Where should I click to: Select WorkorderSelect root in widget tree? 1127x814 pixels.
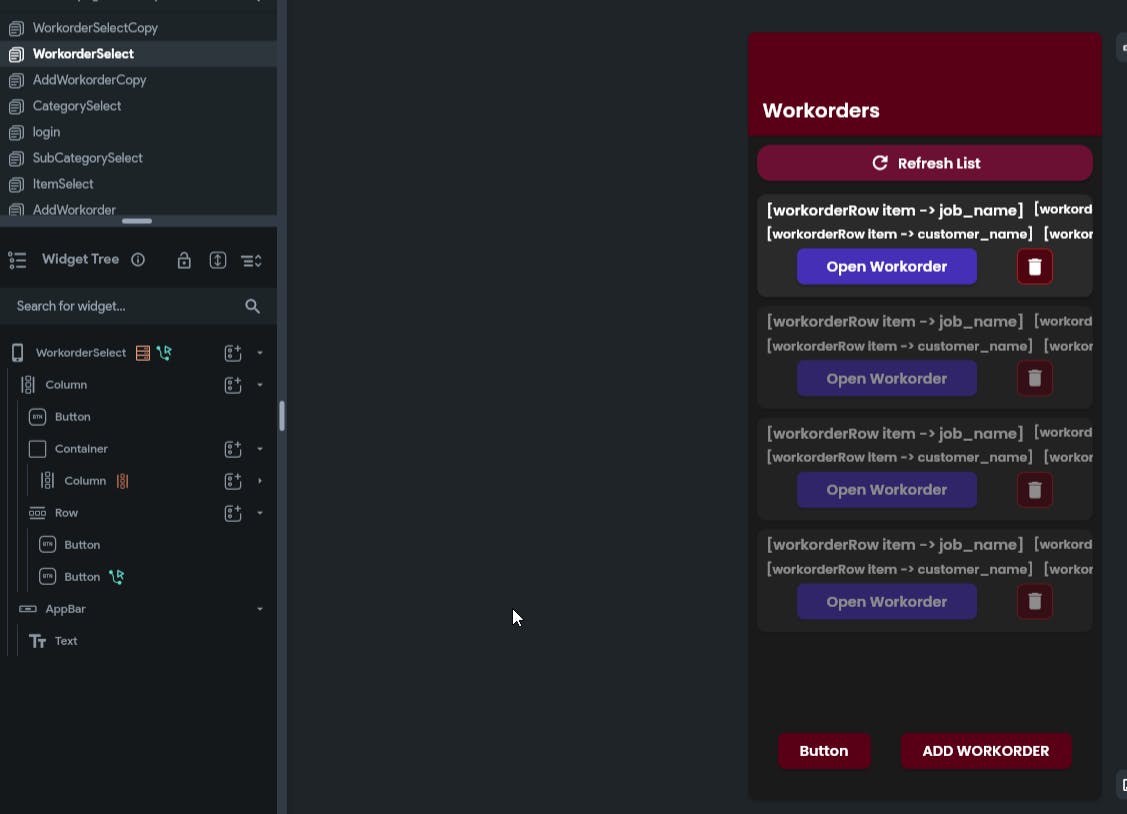(80, 353)
